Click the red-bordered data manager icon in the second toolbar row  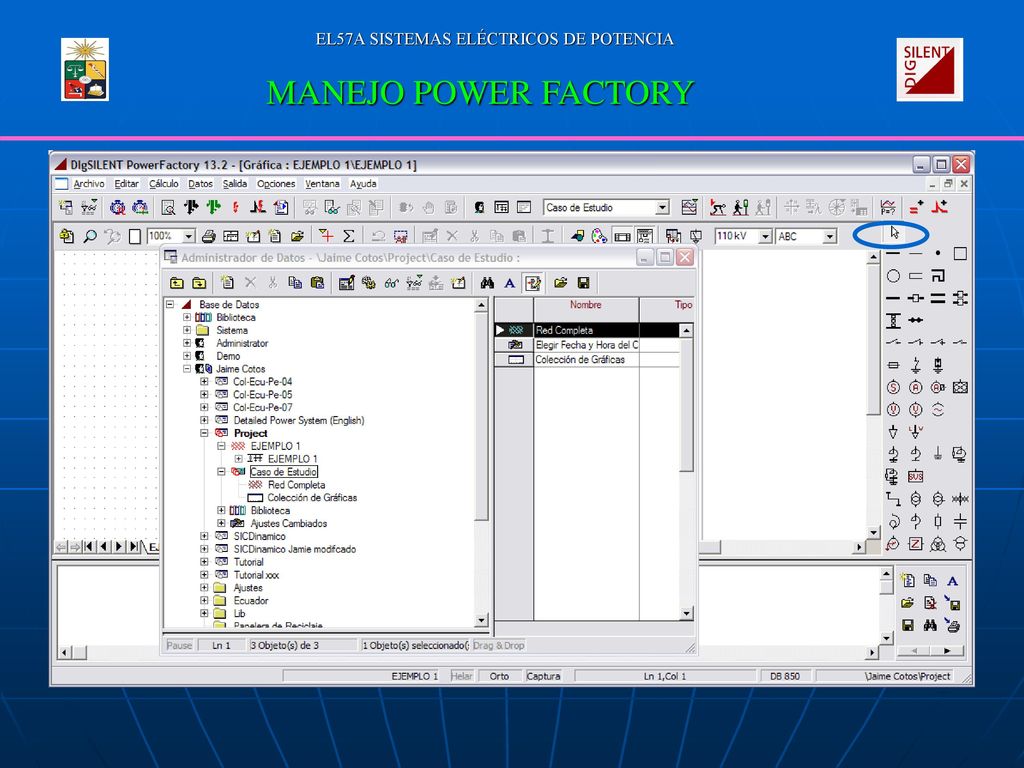[x=401, y=236]
